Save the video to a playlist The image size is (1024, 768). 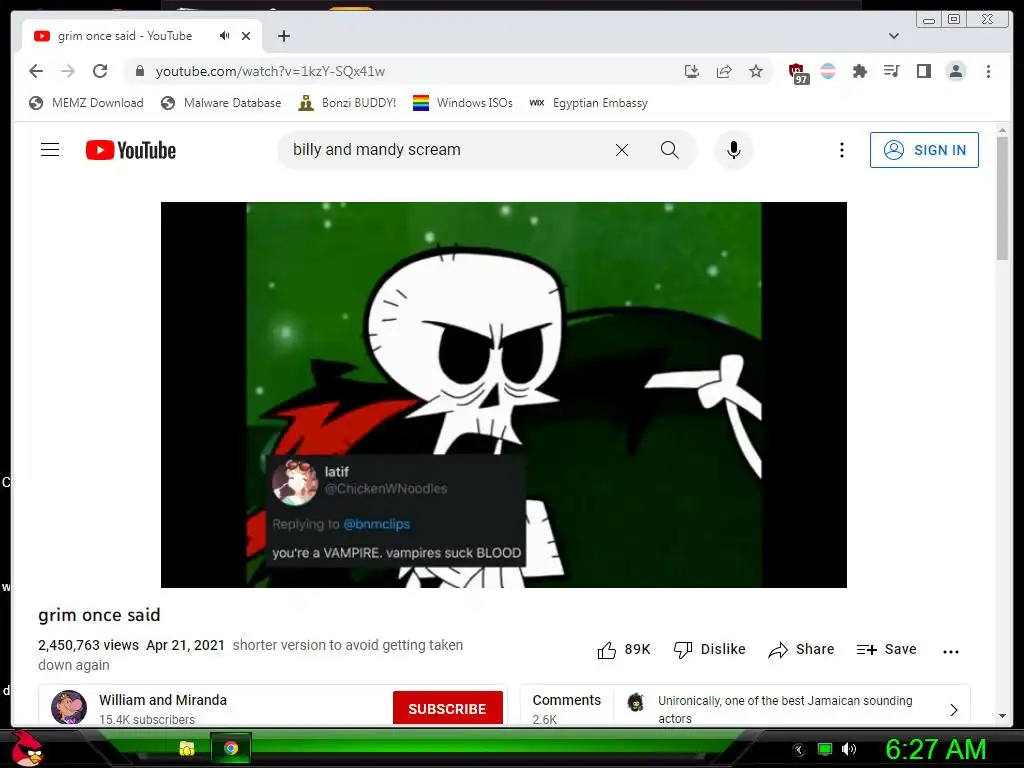[886, 650]
